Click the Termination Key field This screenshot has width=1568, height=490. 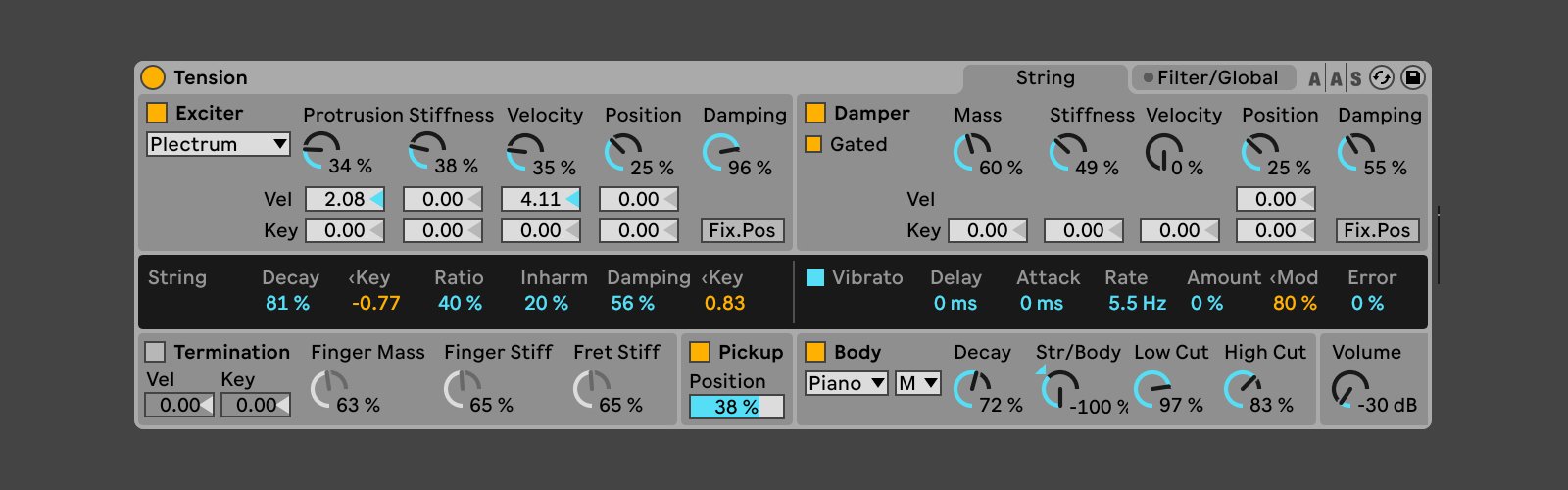point(256,405)
